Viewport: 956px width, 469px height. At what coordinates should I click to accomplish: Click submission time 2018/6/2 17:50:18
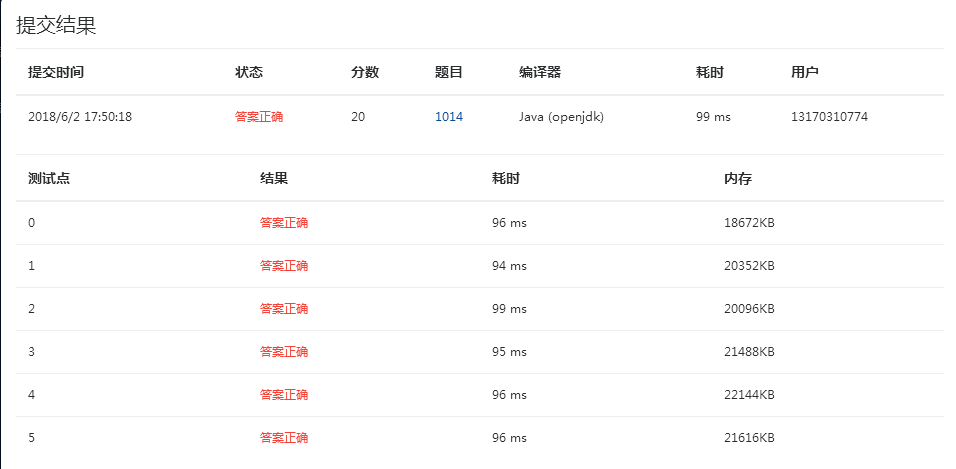click(x=80, y=117)
